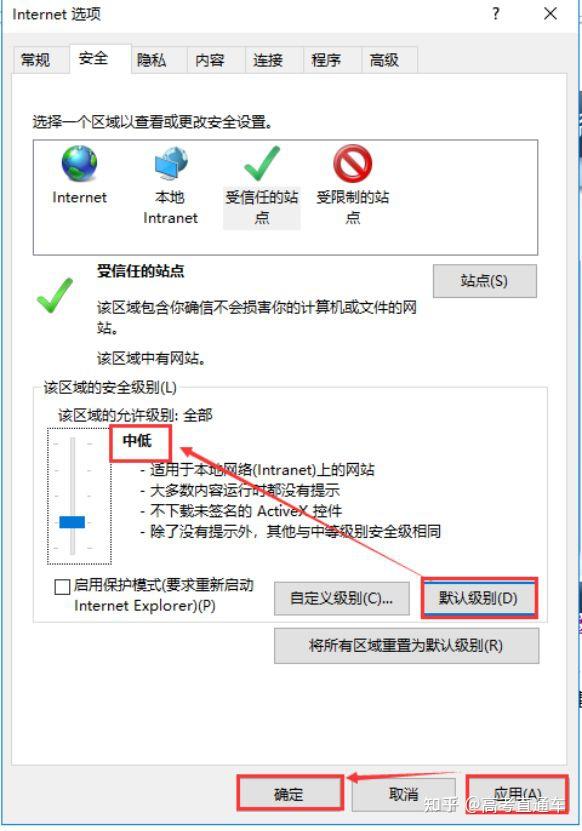Open the 连接 tab
This screenshot has width=582, height=831.
(268, 59)
